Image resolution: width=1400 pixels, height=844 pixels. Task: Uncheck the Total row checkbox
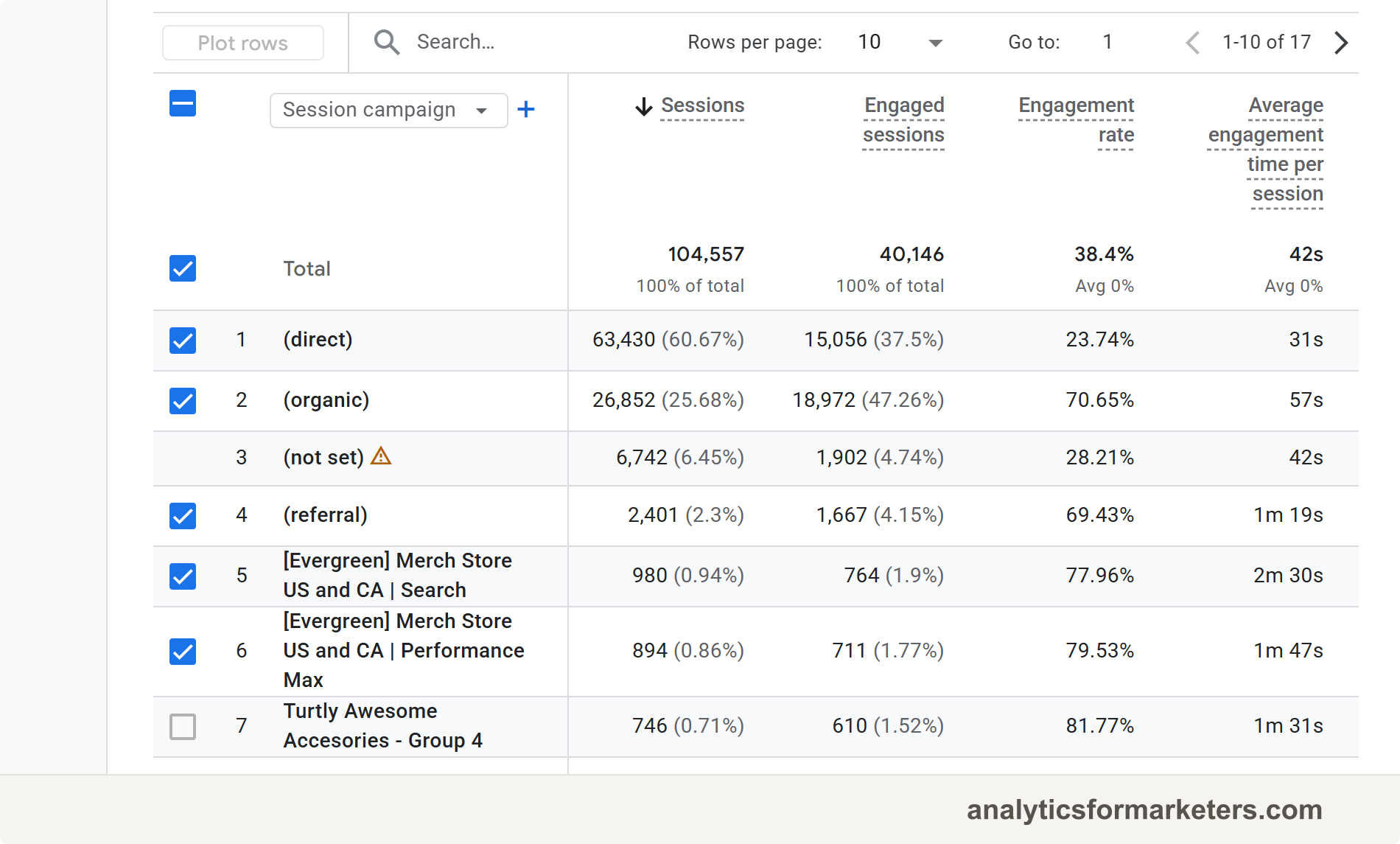183,268
